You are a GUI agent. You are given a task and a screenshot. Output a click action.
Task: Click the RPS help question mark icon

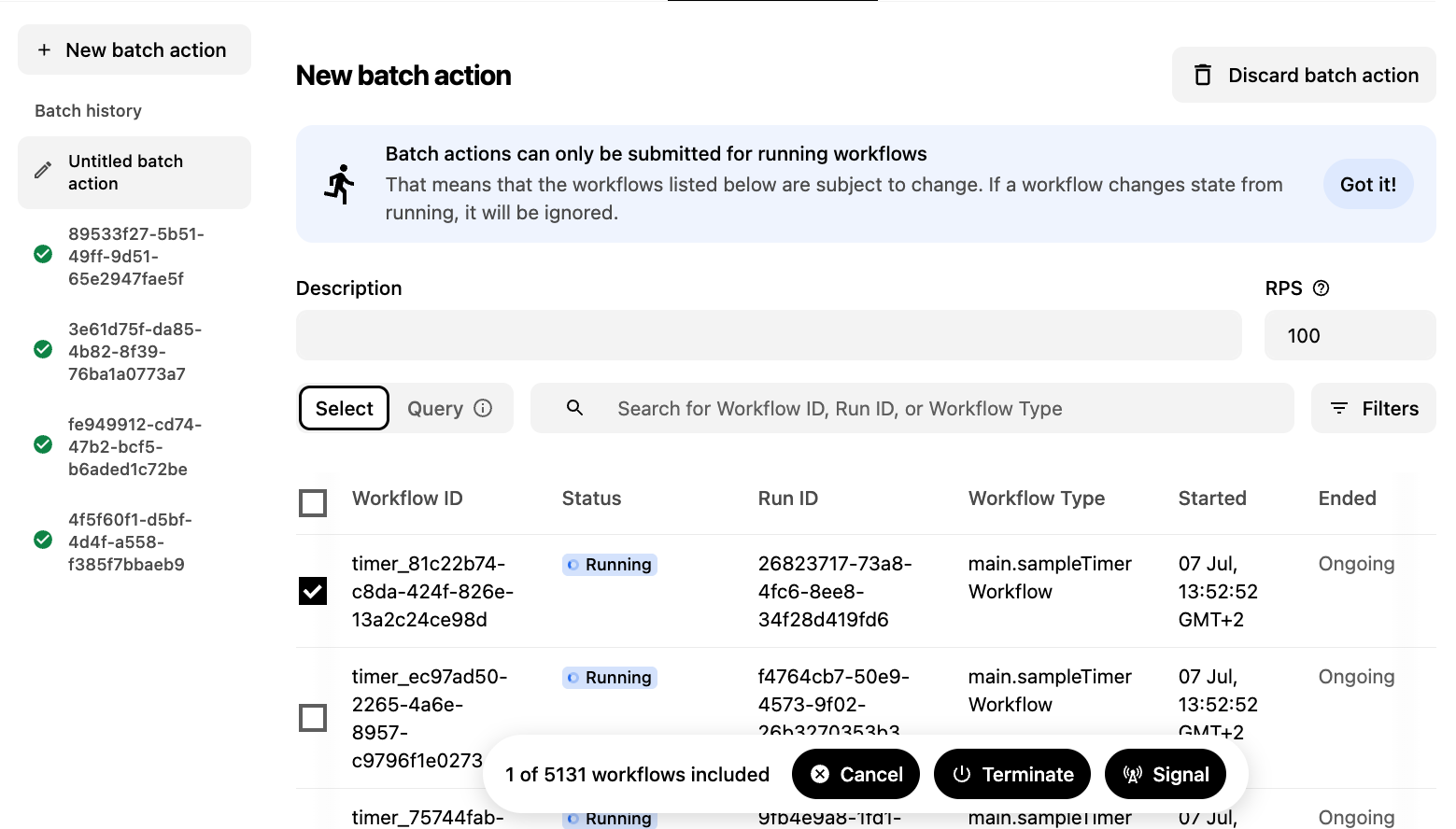[x=1321, y=288]
